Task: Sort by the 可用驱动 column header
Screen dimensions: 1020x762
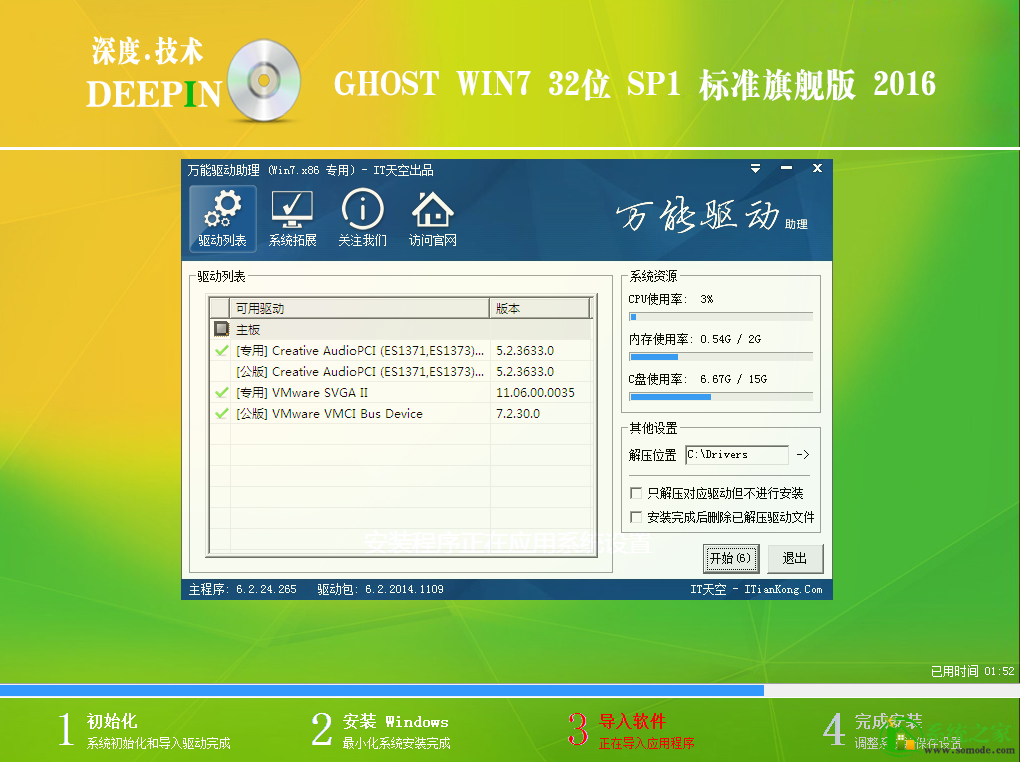Action: 359,308
